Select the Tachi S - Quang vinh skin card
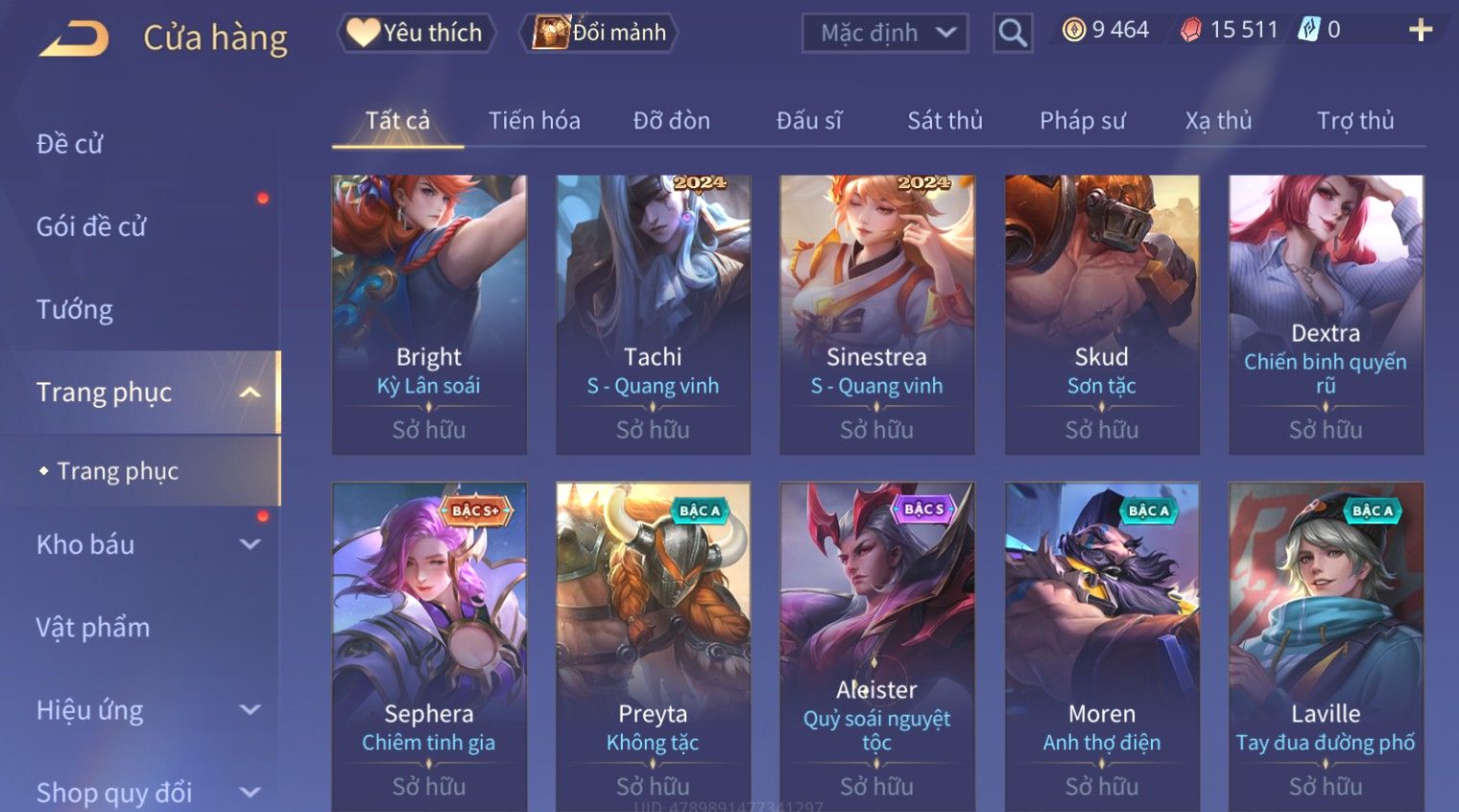 [653, 314]
